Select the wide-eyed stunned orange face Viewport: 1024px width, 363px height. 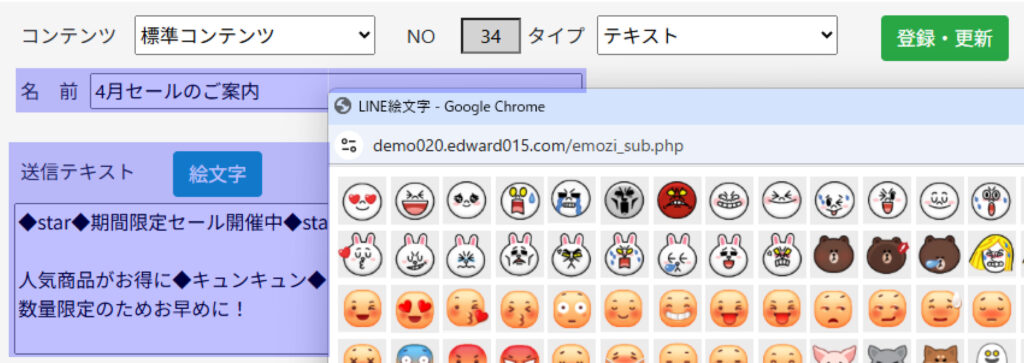point(571,309)
